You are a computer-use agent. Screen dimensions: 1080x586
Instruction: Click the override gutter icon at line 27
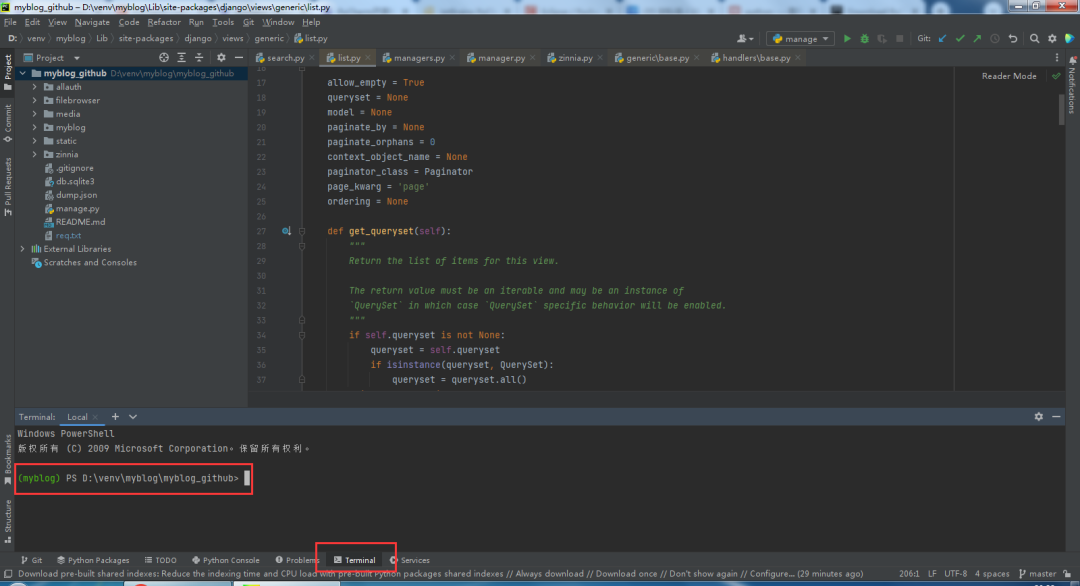click(286, 231)
